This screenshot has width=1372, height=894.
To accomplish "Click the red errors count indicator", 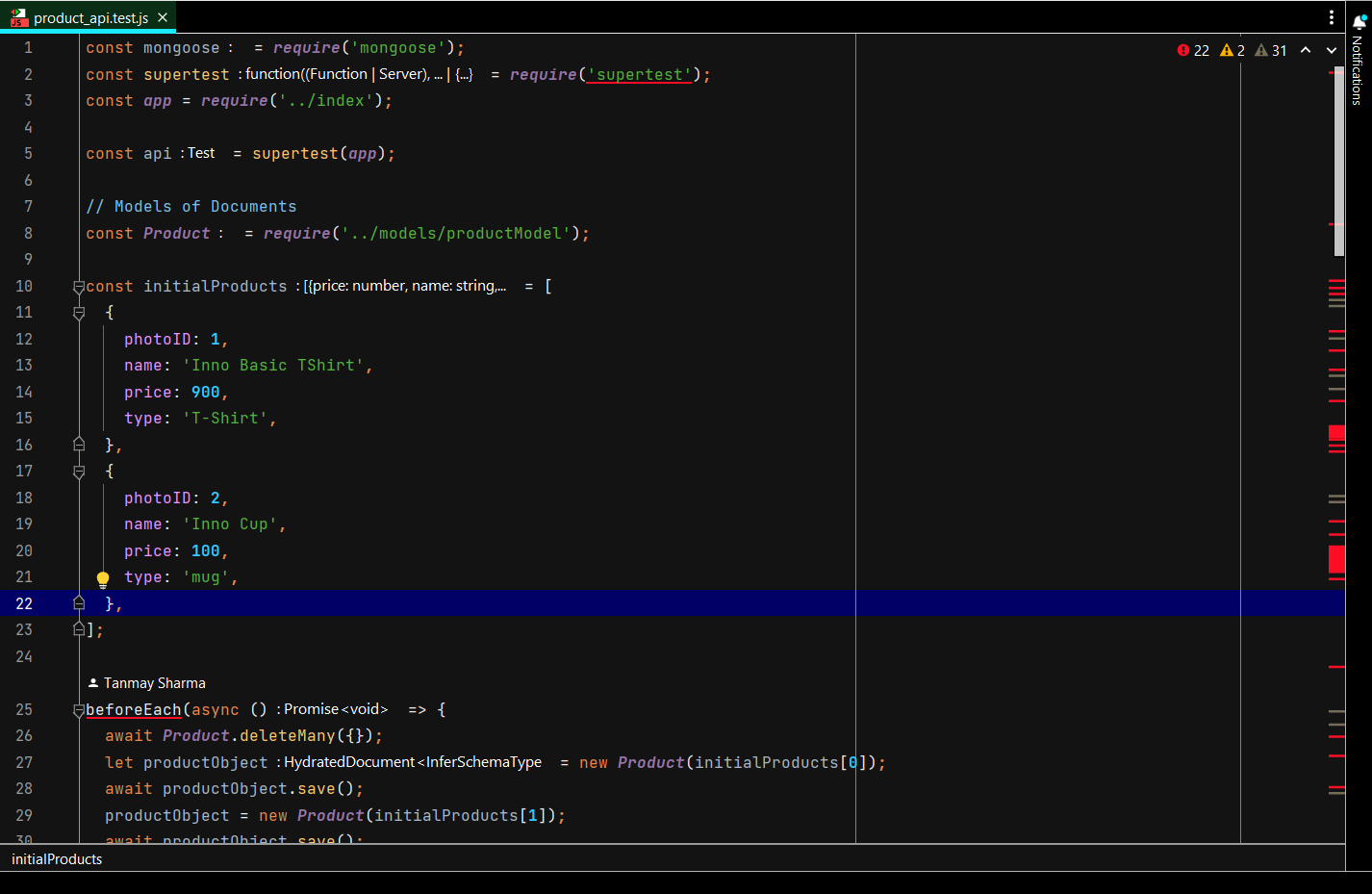I will point(1193,51).
